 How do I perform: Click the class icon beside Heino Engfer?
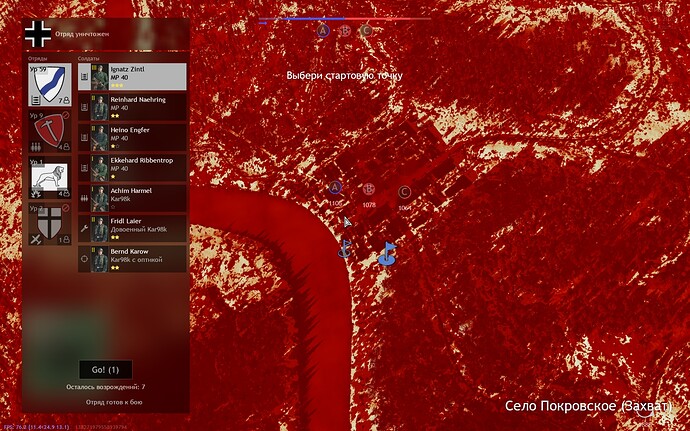[84, 137]
